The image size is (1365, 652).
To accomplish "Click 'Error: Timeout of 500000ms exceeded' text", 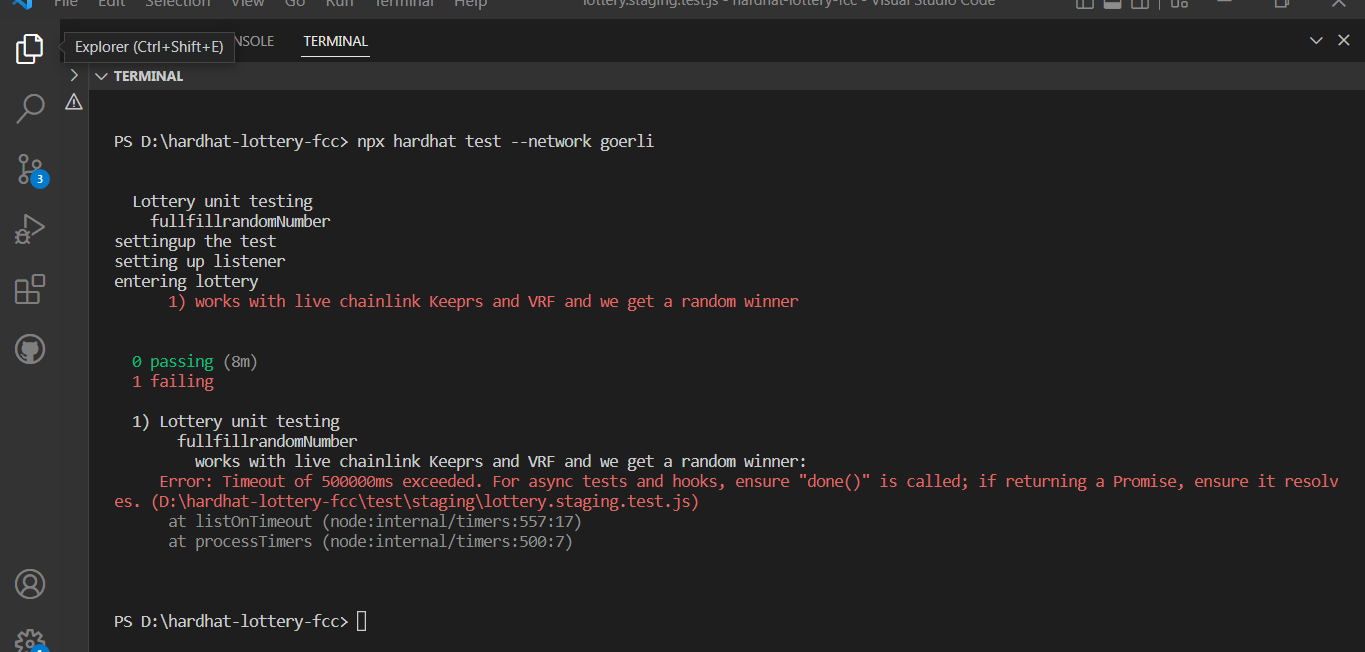I will 317,482.
